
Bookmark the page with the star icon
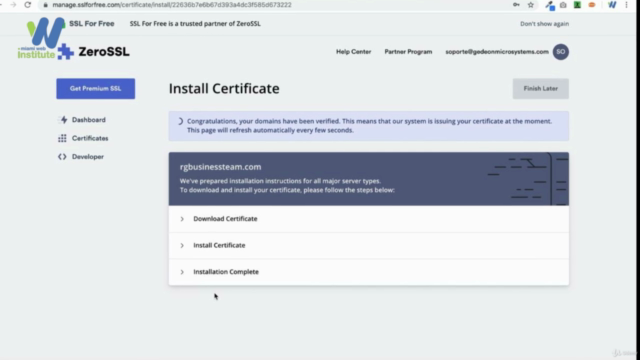click(531, 5)
